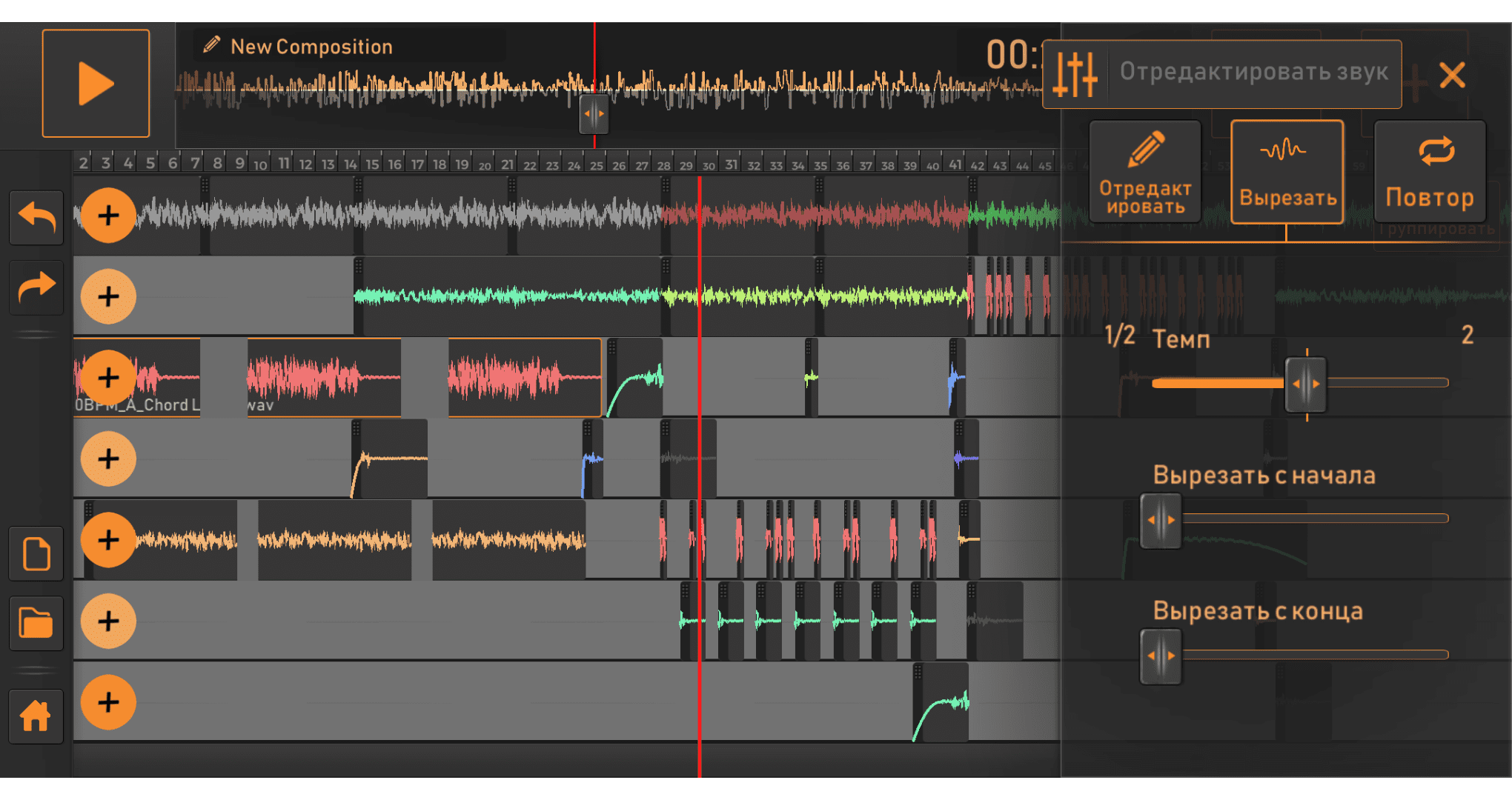
Task: Create a new file with the document icon
Action: click(36, 554)
